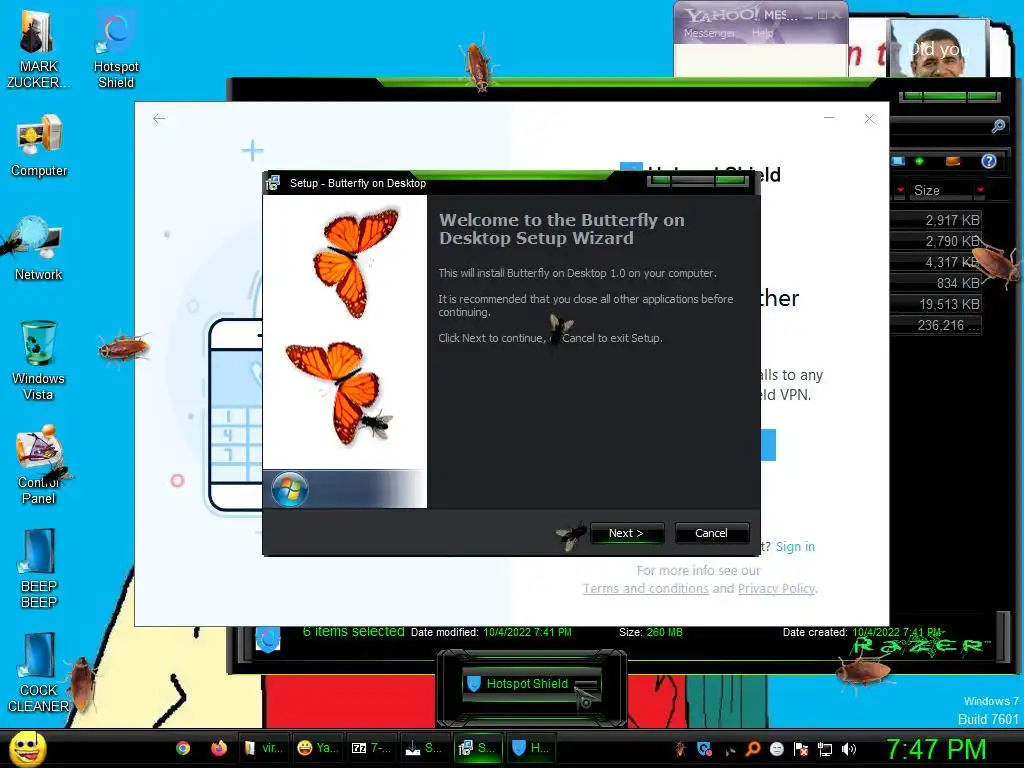Click the shield tray icon in taskbar
Image resolution: width=1024 pixels, height=768 pixels.
[x=705, y=749]
